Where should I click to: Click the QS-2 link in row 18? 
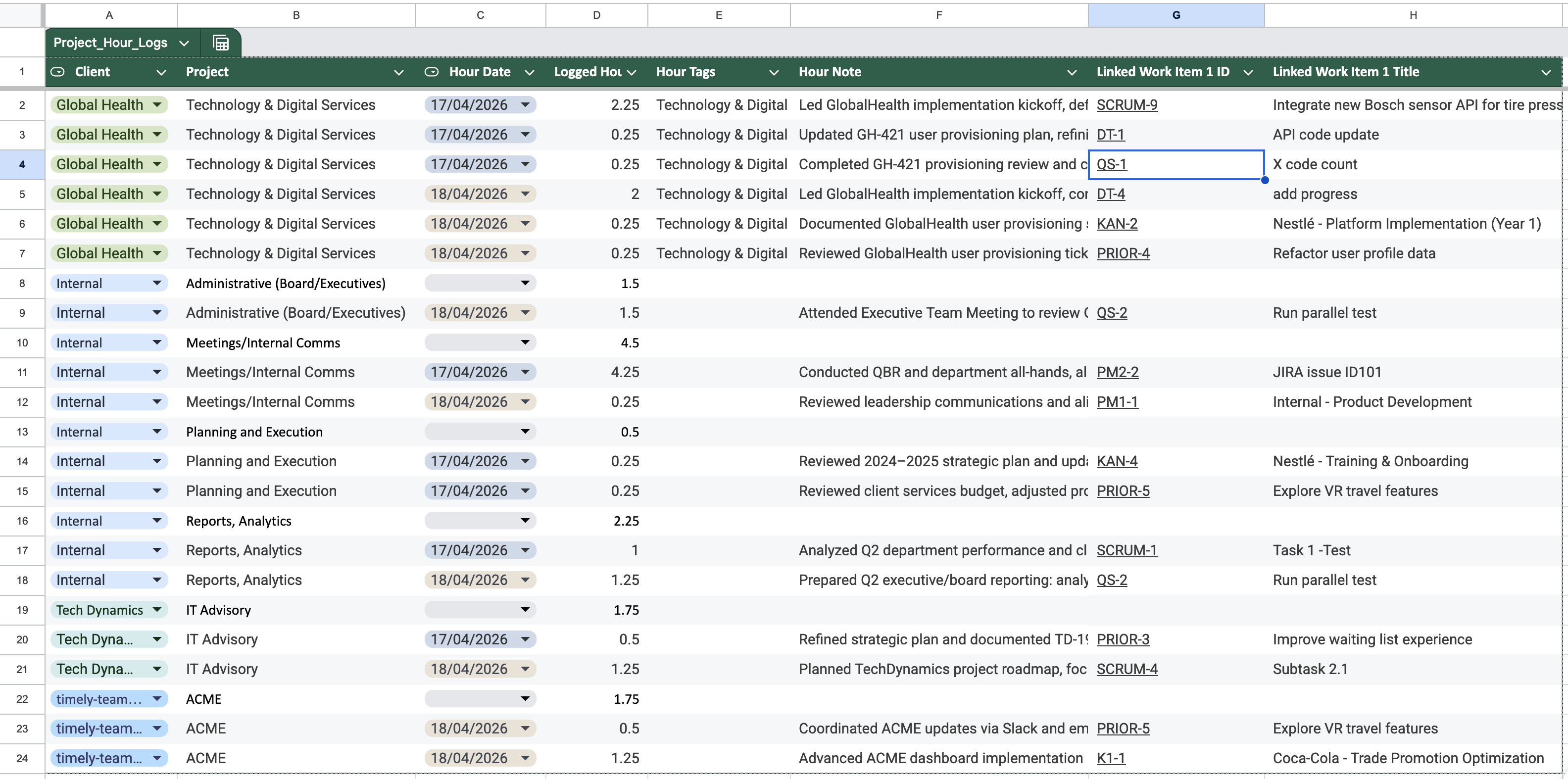(1112, 580)
